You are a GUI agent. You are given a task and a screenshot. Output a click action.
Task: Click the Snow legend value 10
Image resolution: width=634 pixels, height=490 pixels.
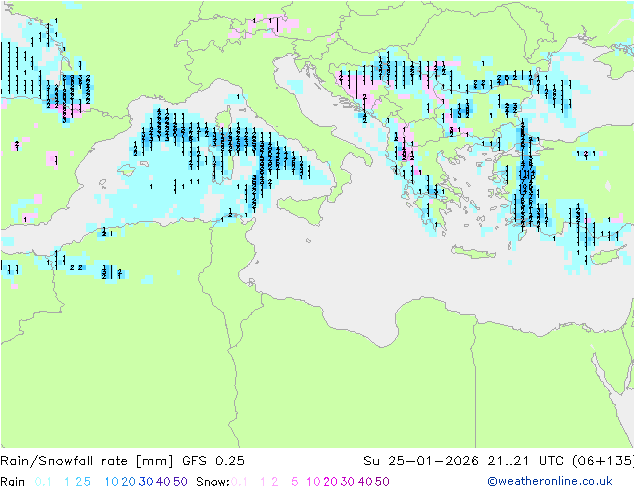313,482
